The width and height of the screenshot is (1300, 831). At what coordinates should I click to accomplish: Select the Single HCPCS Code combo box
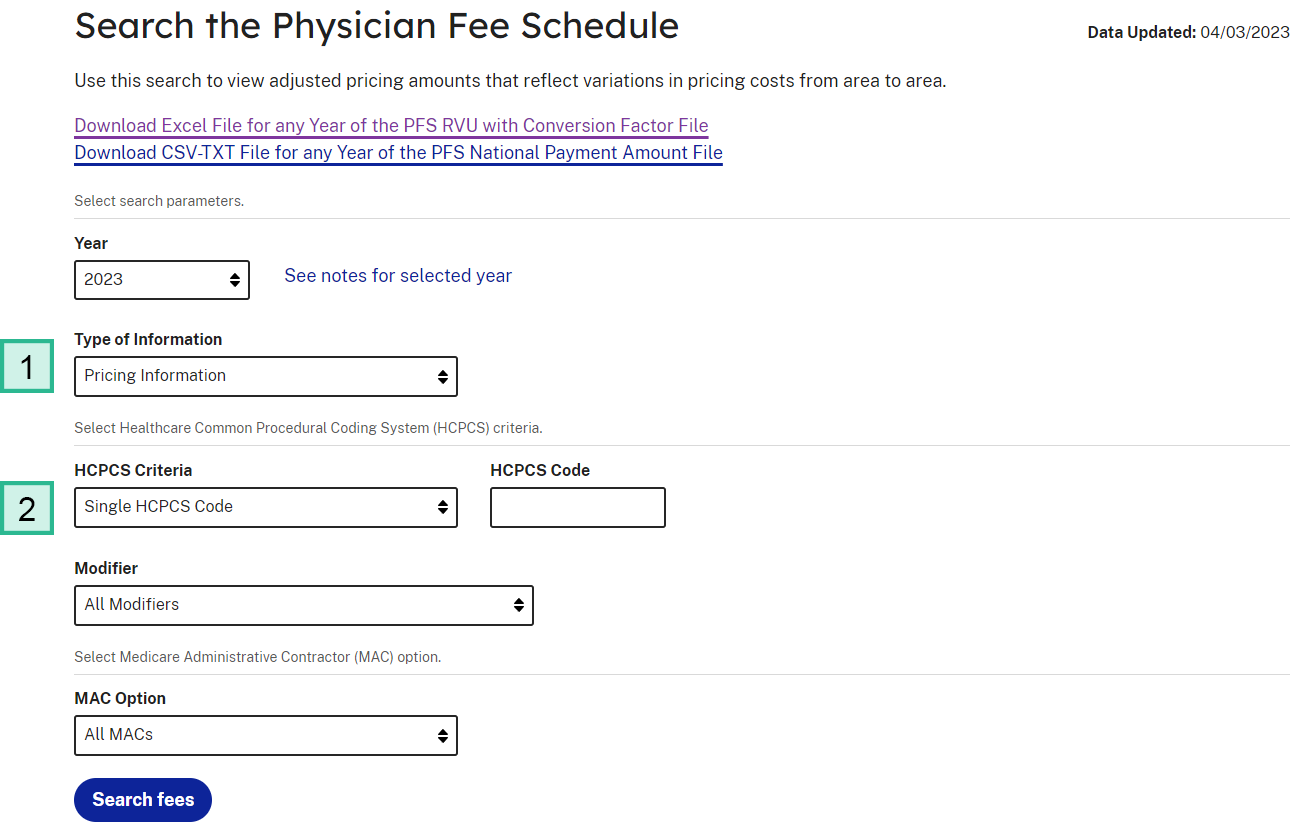point(265,507)
